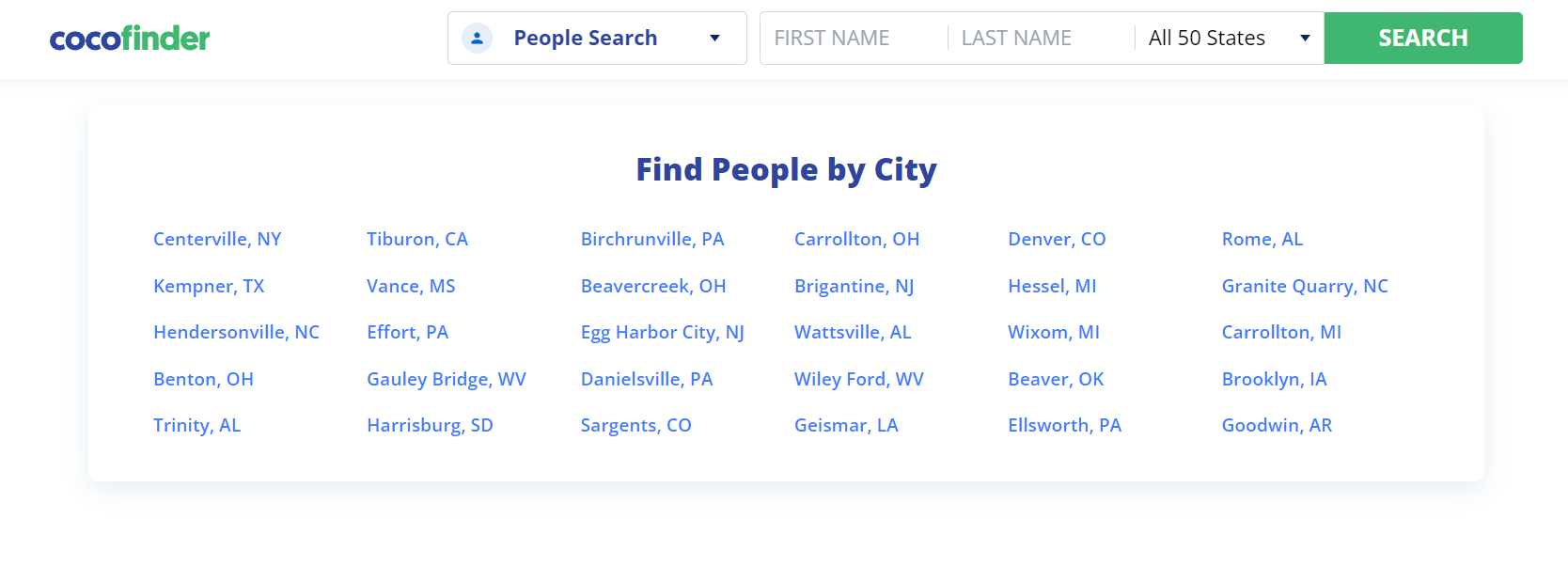
Task: Select the Tiburon, CA link
Action: pyautogui.click(x=417, y=239)
